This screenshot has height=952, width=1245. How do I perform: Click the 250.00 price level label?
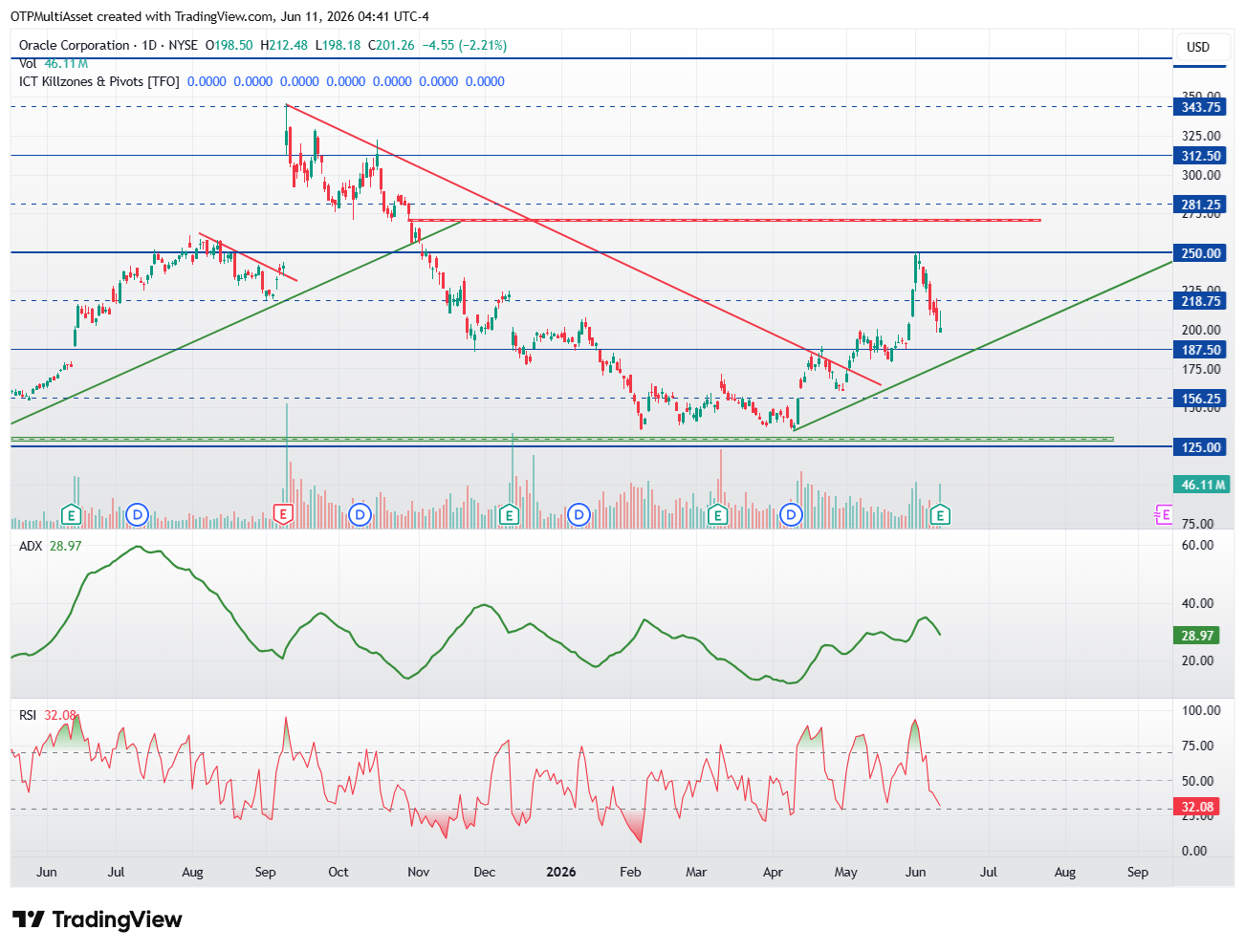pos(1200,253)
